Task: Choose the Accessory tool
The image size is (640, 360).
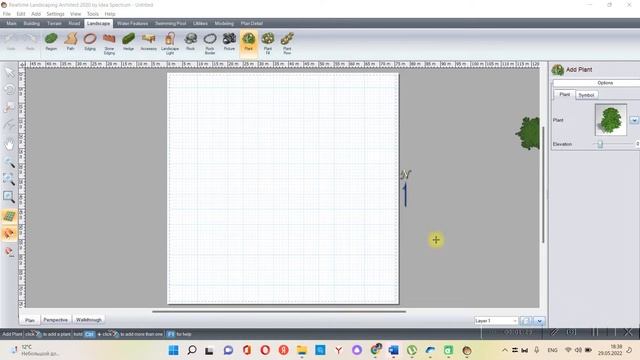Action: tap(149, 42)
